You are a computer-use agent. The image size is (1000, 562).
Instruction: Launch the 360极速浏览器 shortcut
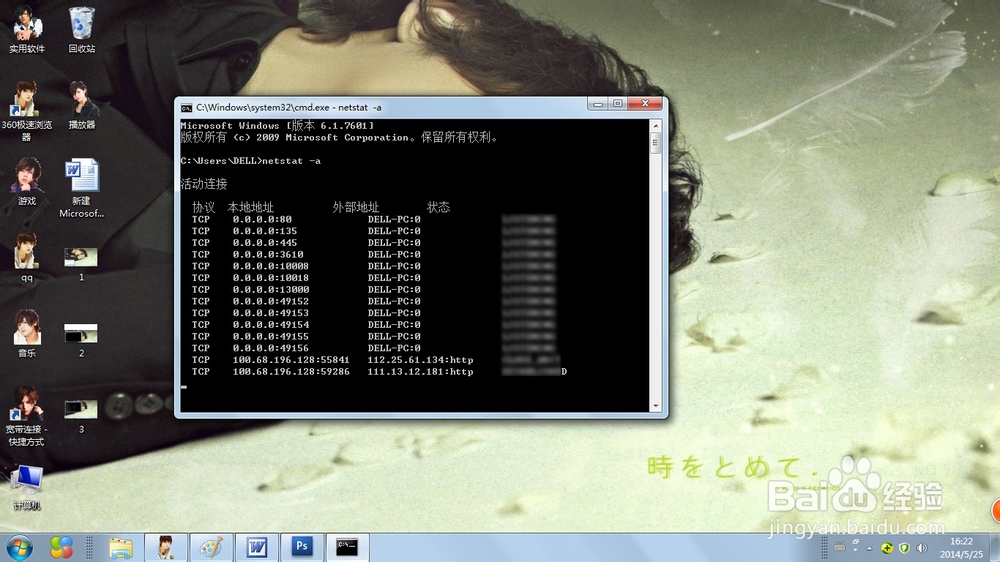pos(27,111)
